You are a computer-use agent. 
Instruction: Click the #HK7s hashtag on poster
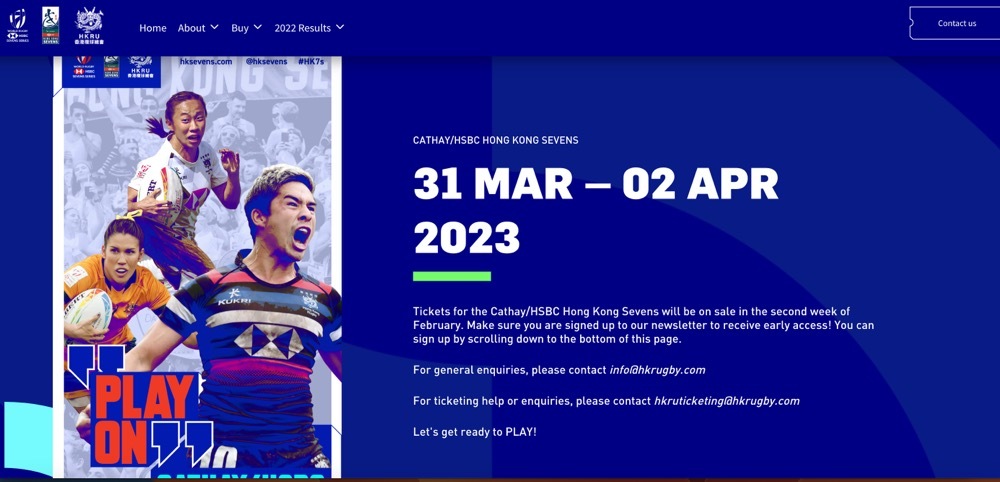(x=311, y=62)
